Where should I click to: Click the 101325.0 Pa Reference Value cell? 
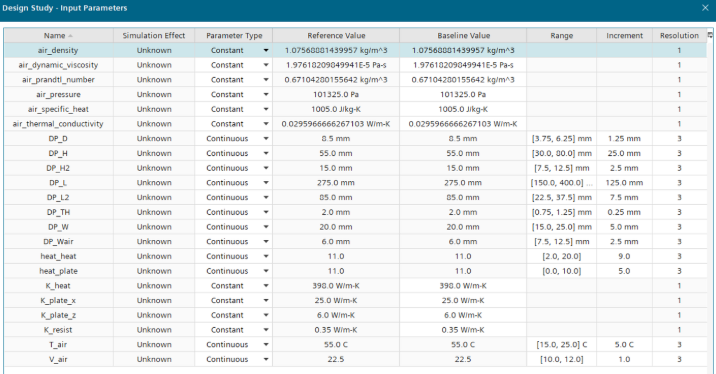(x=336, y=95)
